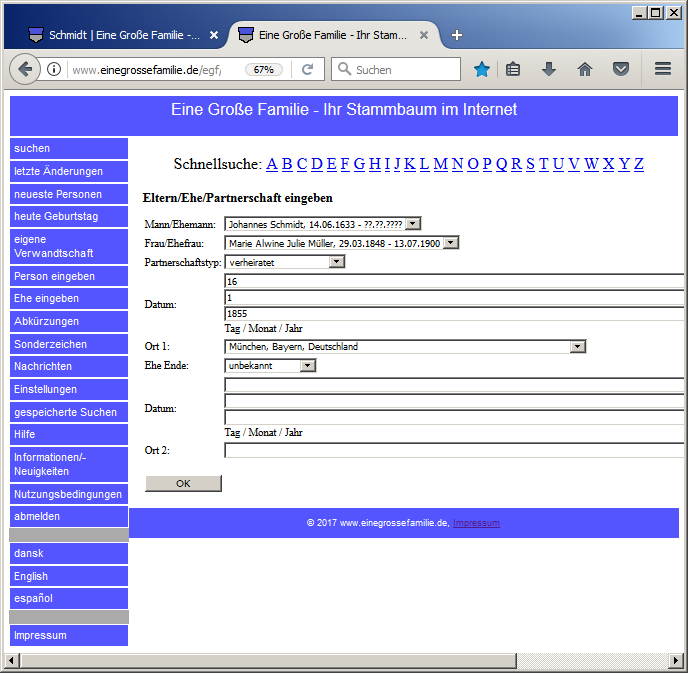Open a new tab with plus icon
Image resolution: width=688 pixels, height=673 pixels.
(x=457, y=35)
